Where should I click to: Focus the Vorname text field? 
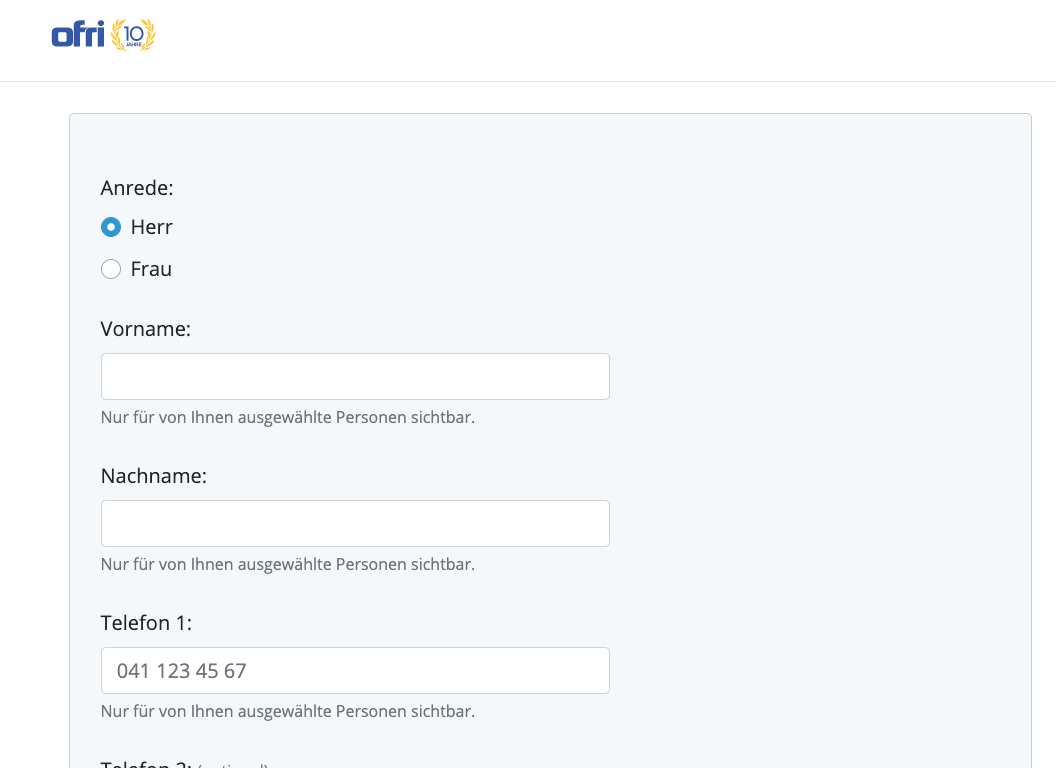355,376
